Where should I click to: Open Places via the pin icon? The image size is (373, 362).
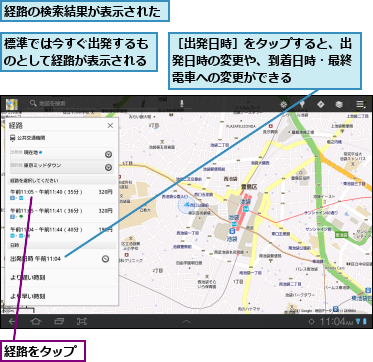click(302, 104)
